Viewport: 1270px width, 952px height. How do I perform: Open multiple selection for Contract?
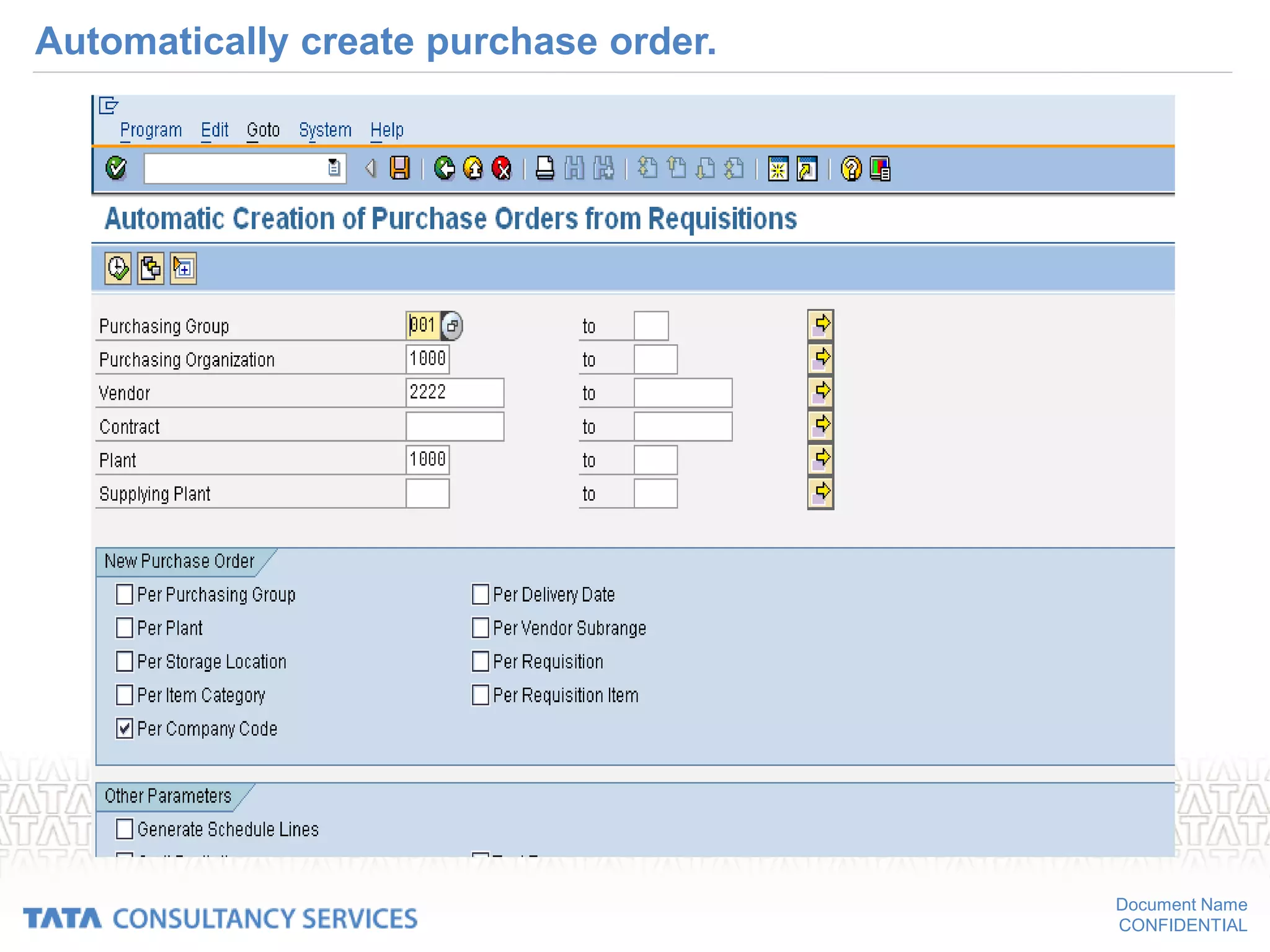(x=820, y=425)
